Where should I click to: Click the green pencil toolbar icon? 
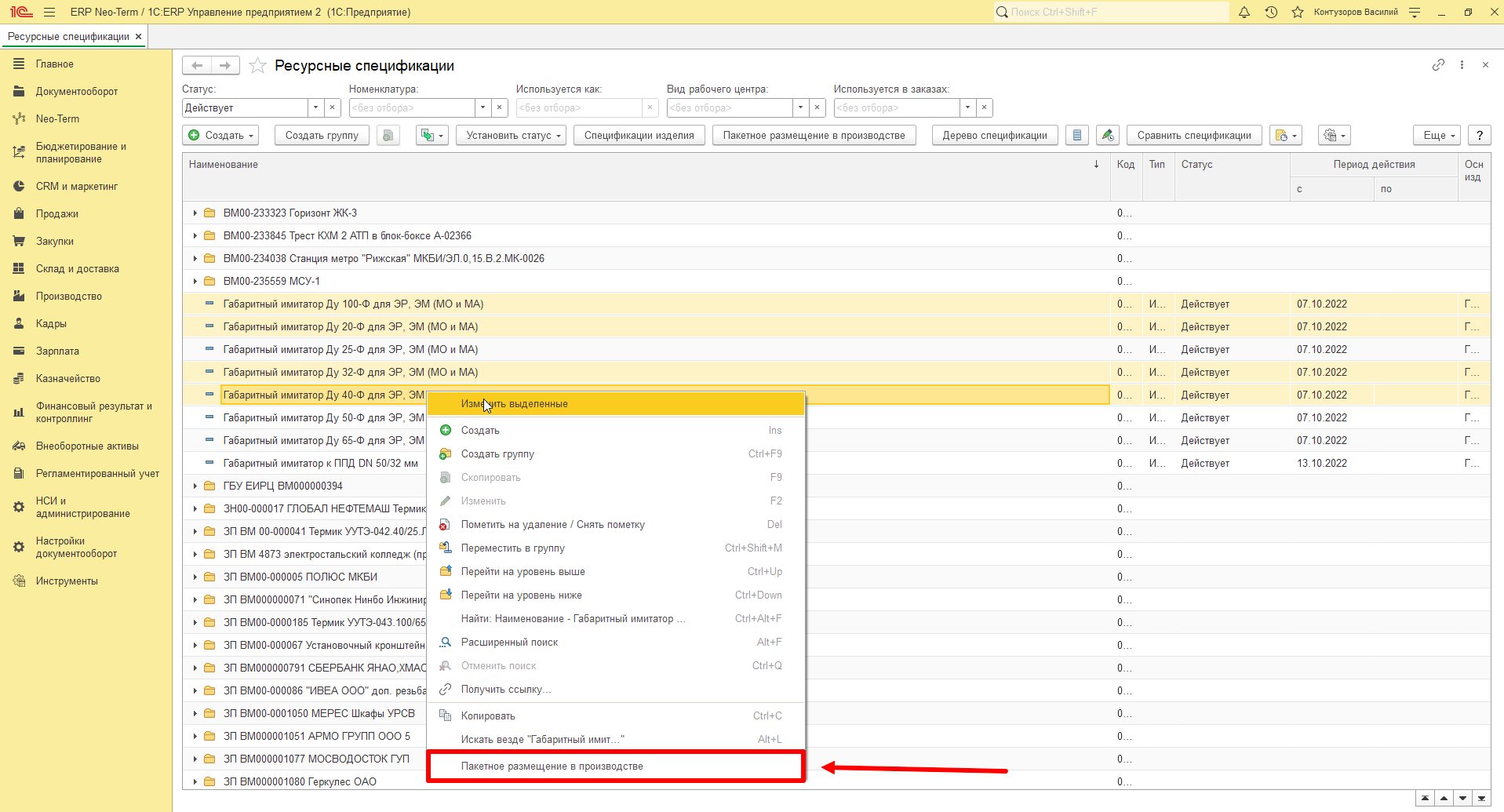(x=1107, y=136)
